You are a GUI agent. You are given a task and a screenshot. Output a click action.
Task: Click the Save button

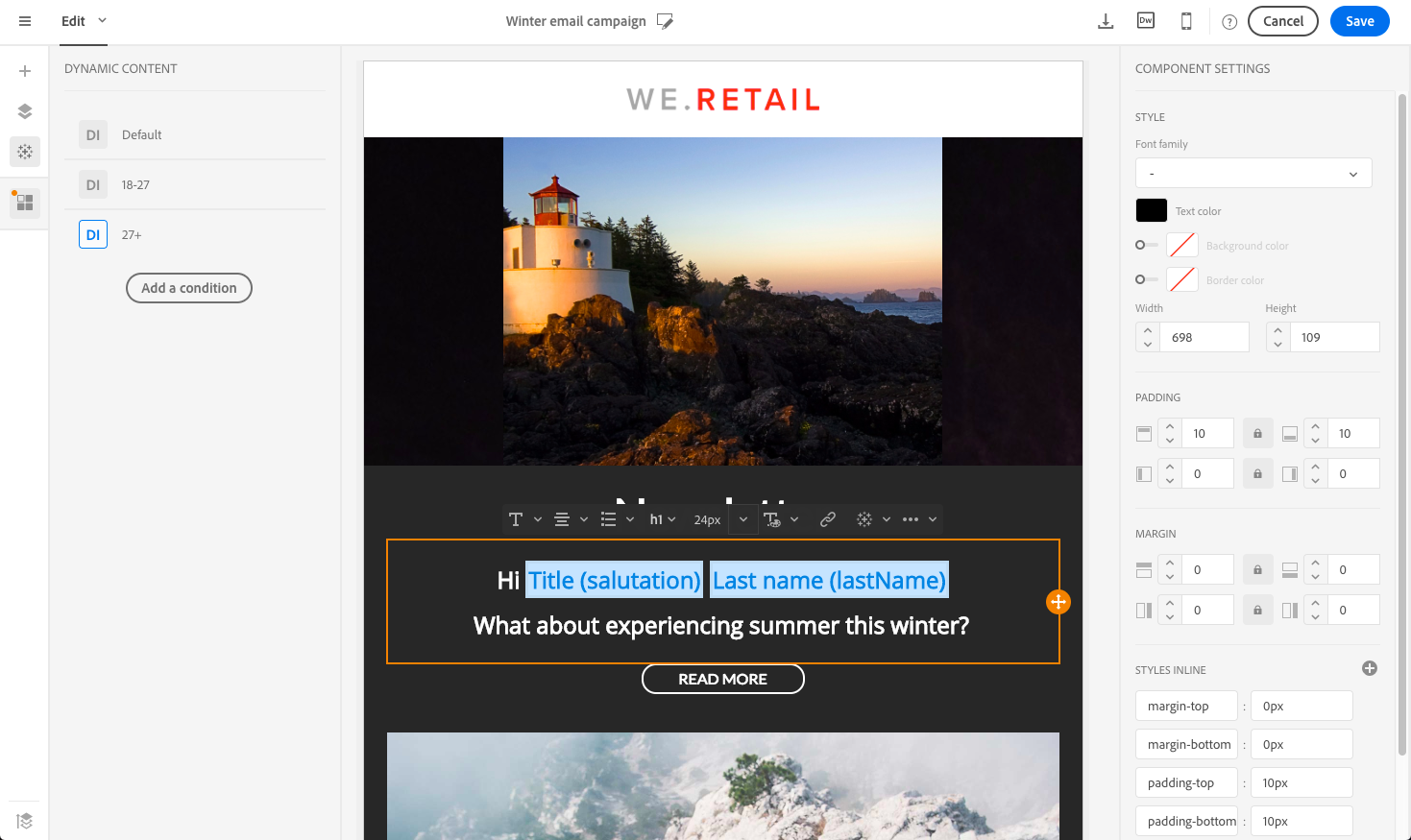point(1359,21)
